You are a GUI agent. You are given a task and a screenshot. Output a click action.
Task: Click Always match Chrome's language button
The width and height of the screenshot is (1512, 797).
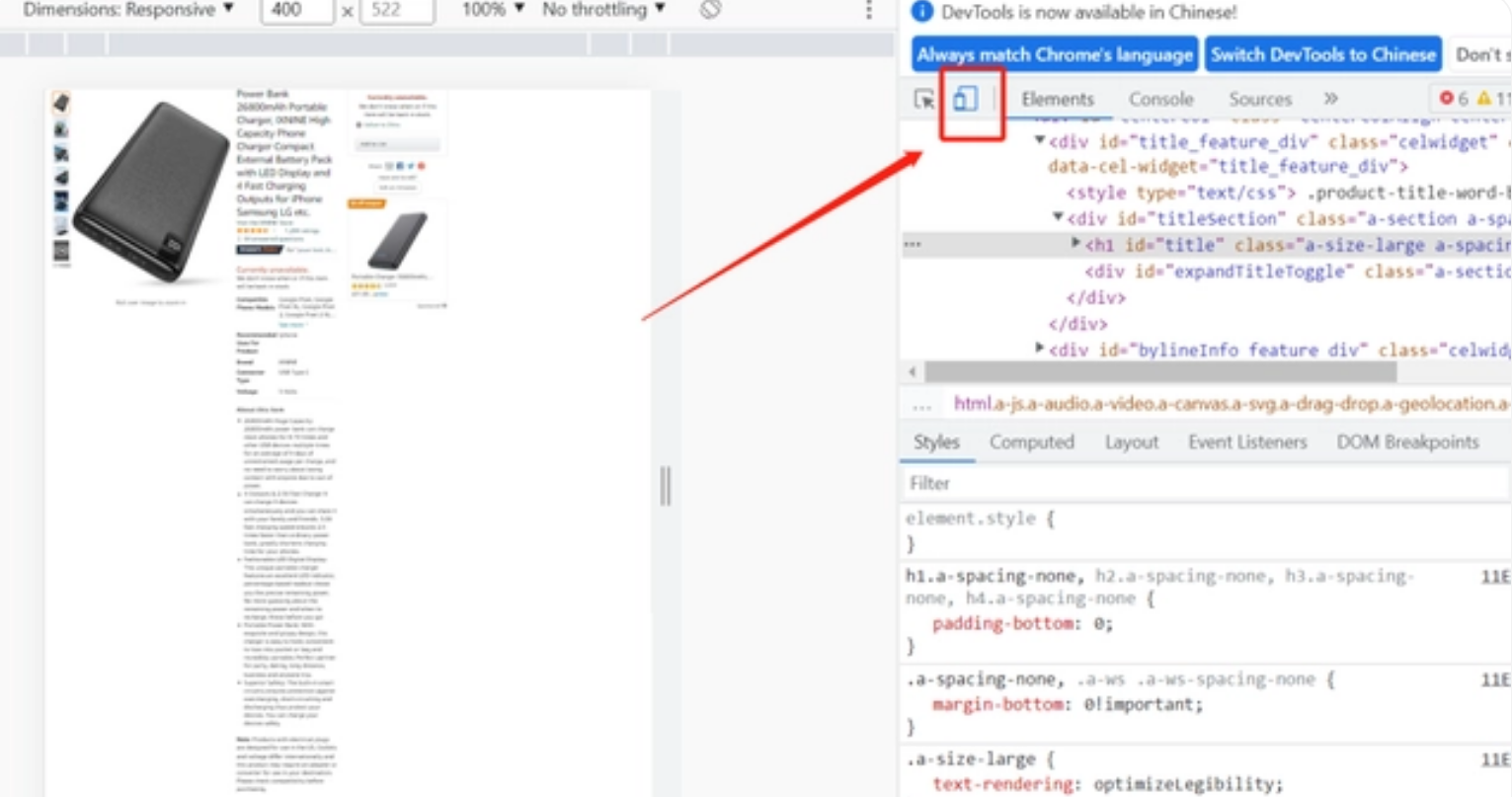pyautogui.click(x=1054, y=55)
